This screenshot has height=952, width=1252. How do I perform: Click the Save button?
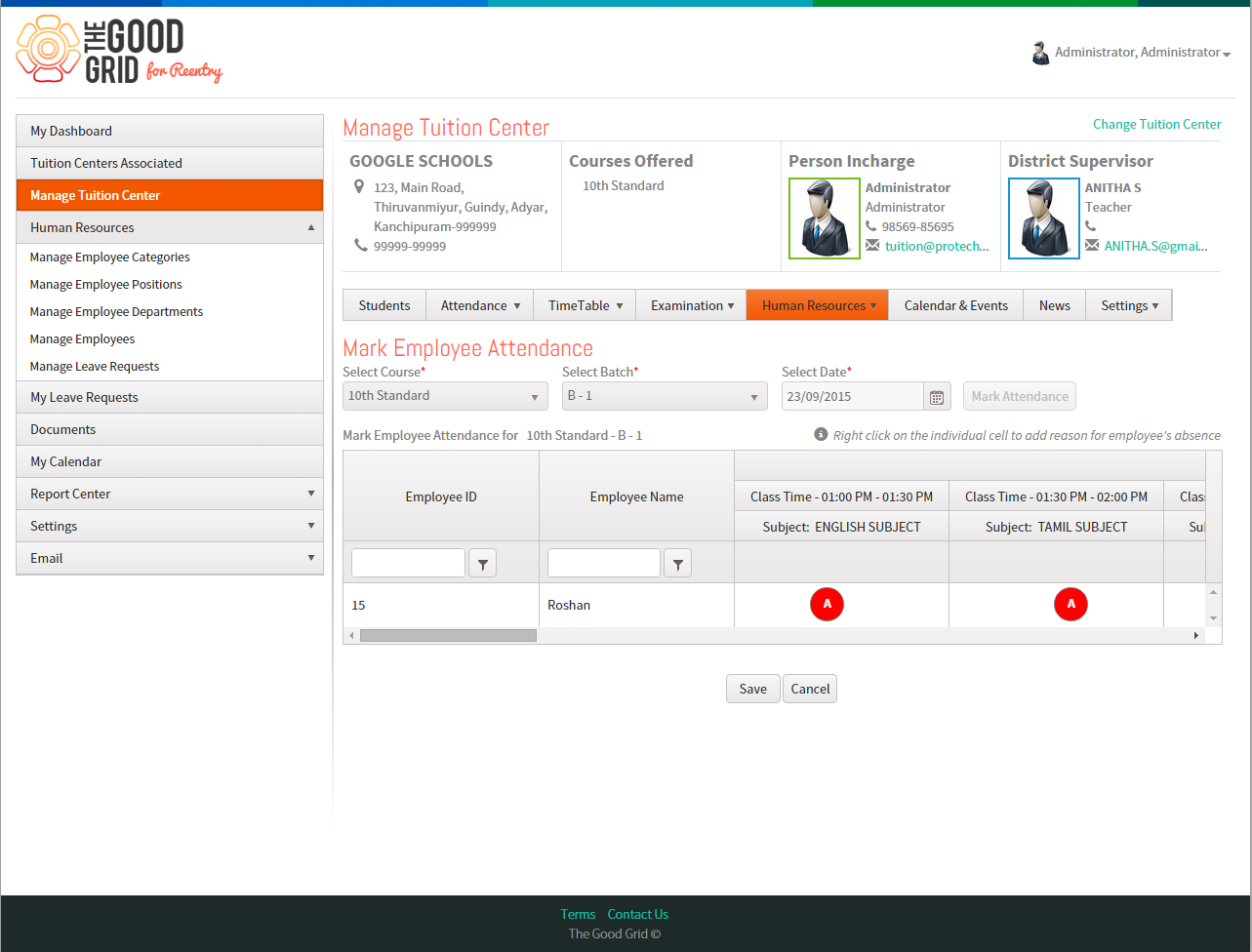click(752, 689)
